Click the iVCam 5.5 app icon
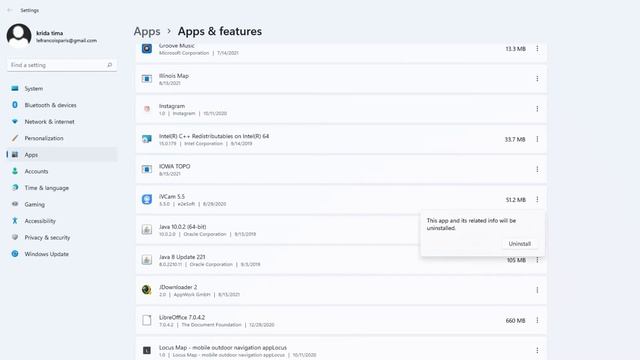 tap(147, 200)
